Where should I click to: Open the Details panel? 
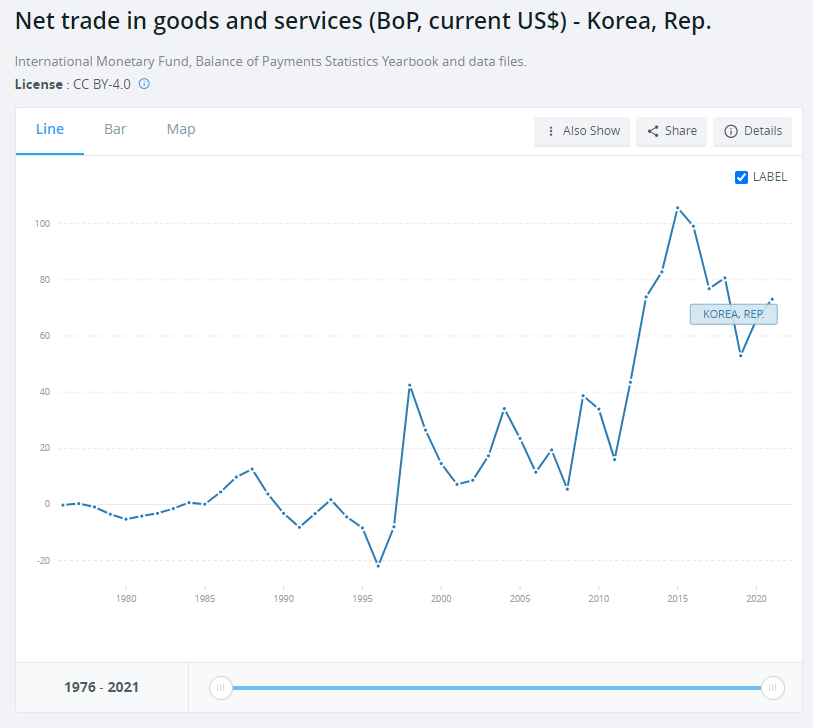pyautogui.click(x=752, y=131)
